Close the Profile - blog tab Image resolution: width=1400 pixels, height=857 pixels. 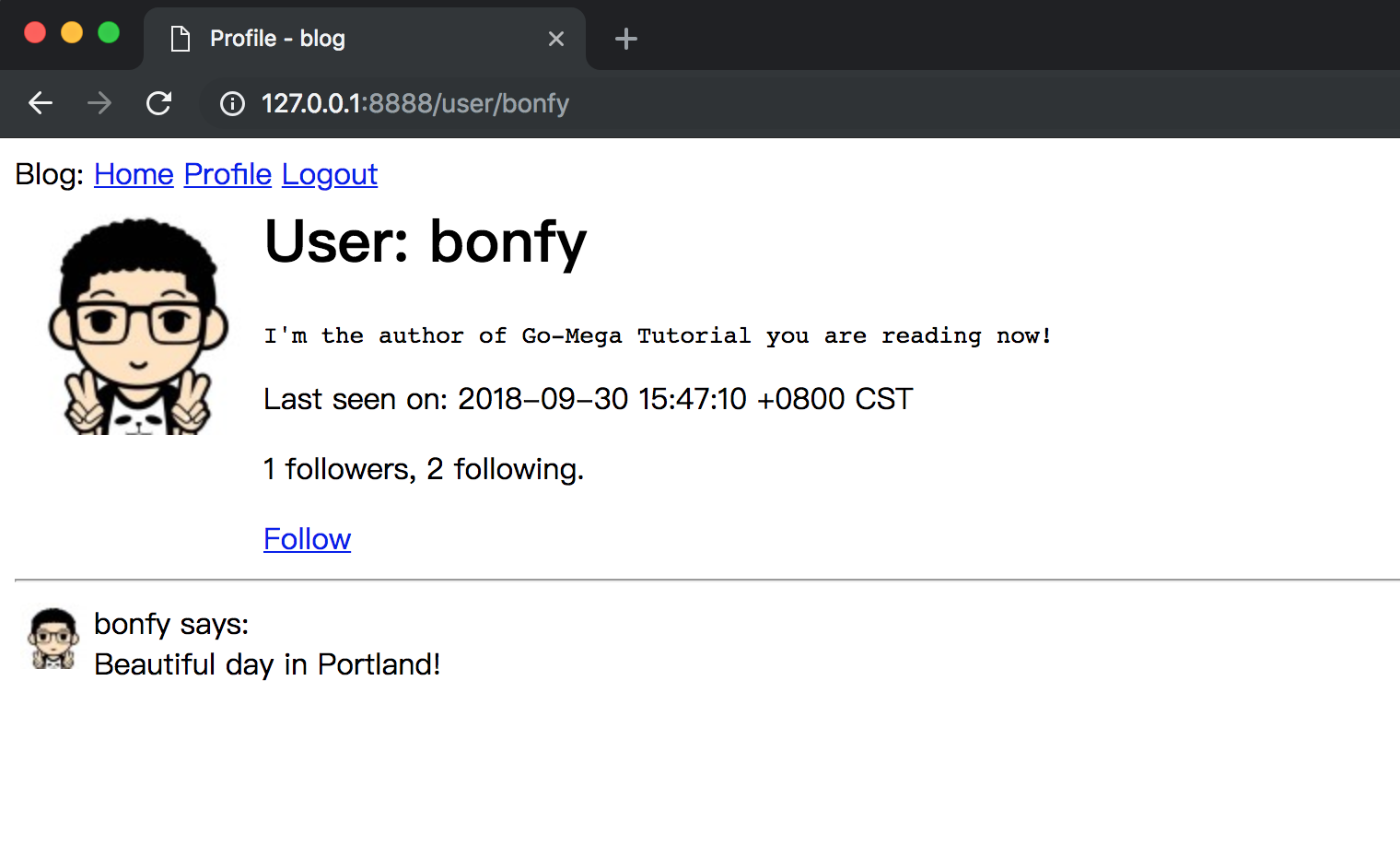tap(556, 39)
